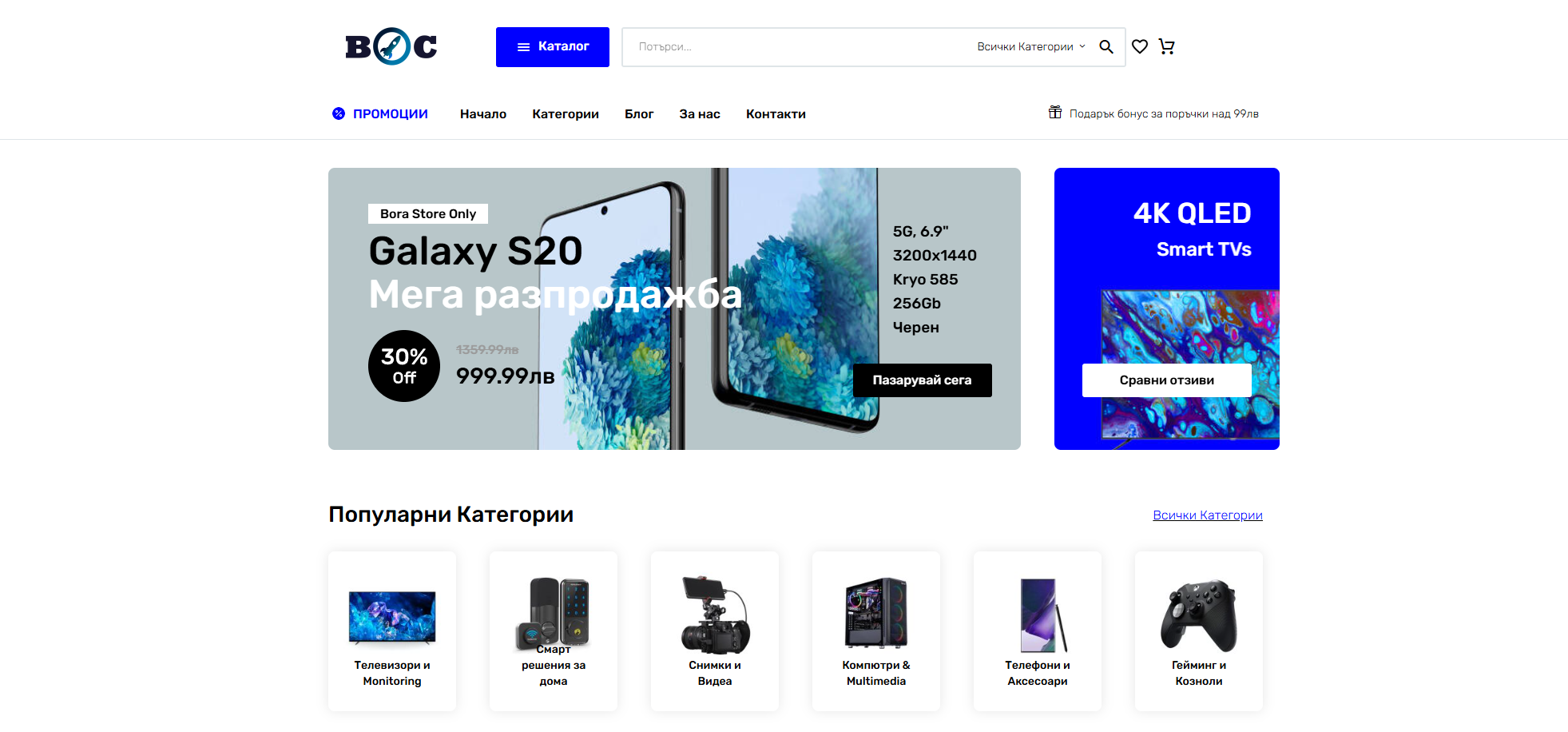Follow the Всички Категории link
Image resolution: width=1568 pixels, height=732 pixels.
point(1208,515)
